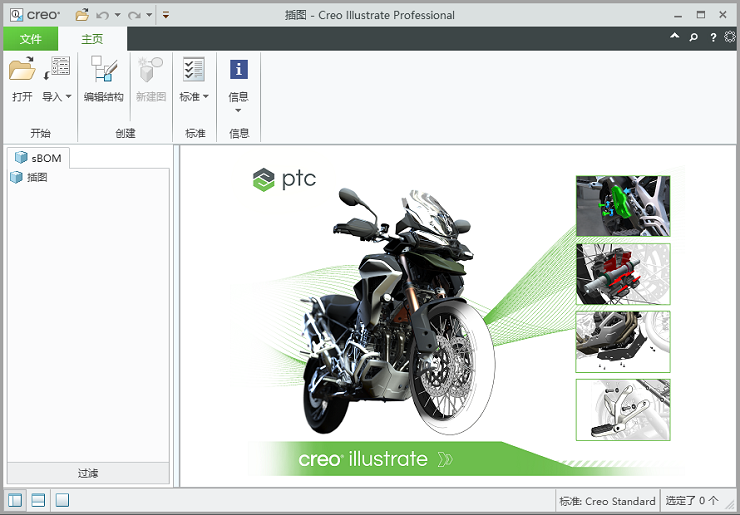The height and width of the screenshot is (515, 740).
Task: Expand the 导入 dropdown arrow
Action: click(68, 96)
